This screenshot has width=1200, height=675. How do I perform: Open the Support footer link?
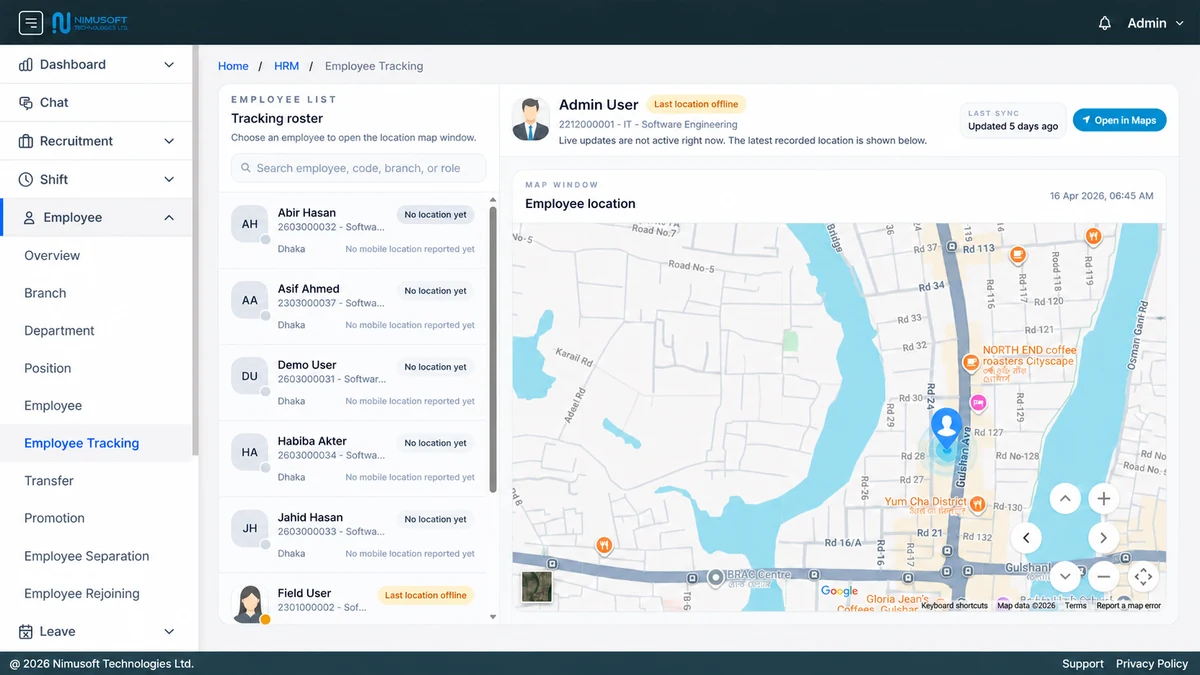coord(1083,663)
